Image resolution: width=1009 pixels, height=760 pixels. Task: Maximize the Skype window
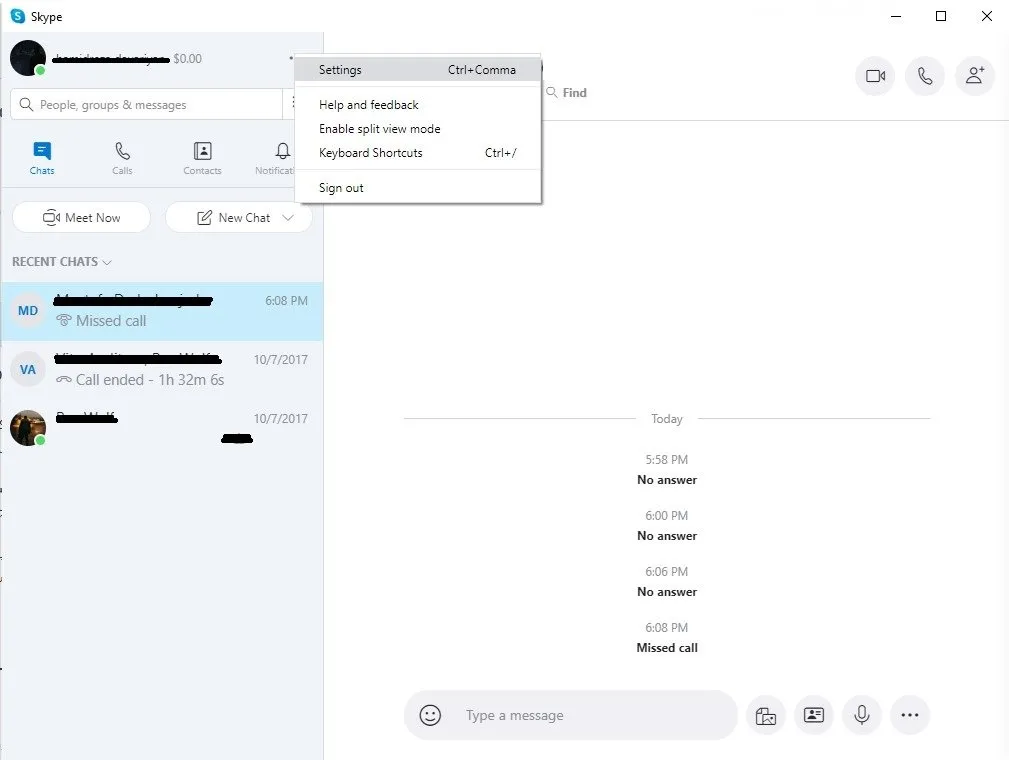[941, 16]
